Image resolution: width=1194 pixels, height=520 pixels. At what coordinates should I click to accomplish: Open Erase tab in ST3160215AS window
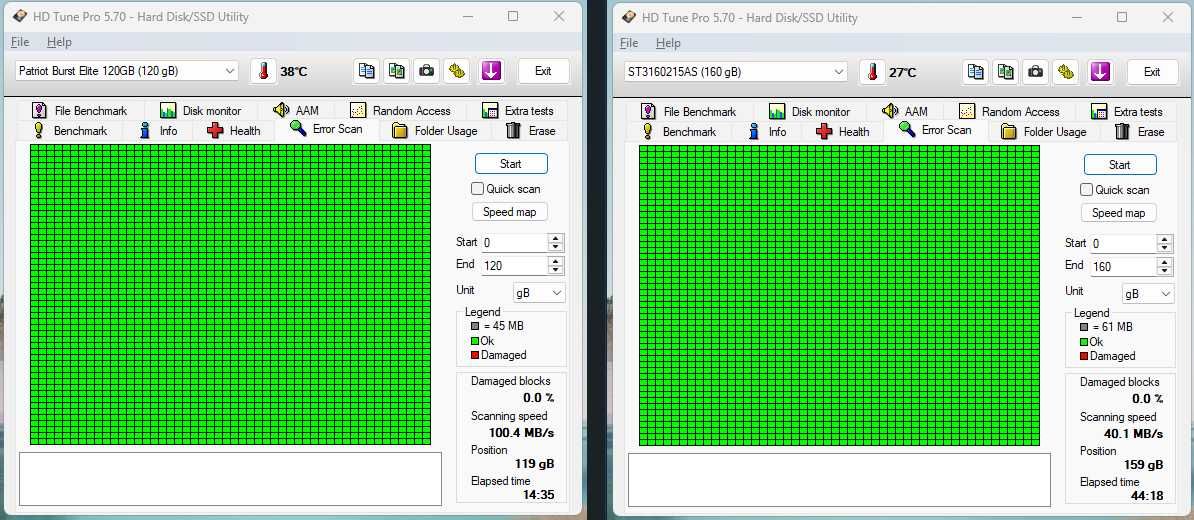point(1140,132)
